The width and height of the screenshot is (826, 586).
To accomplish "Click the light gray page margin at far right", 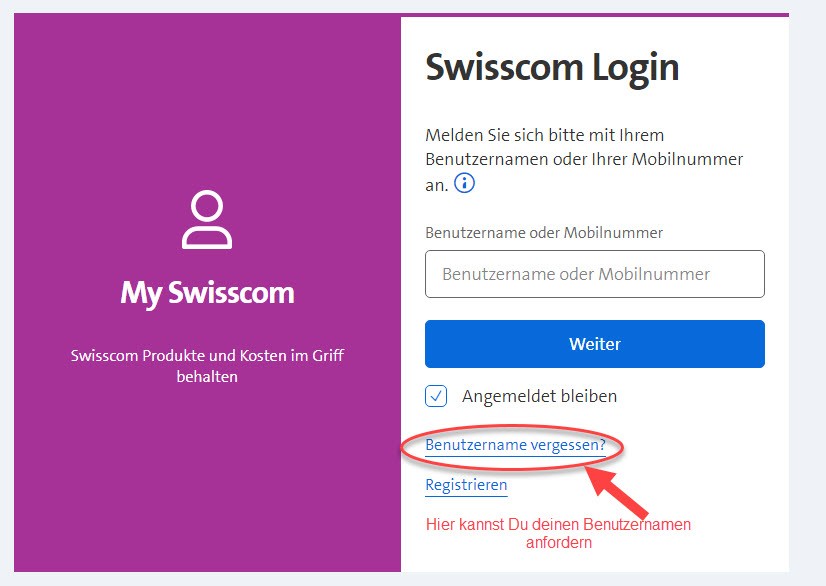I will click(808, 300).
